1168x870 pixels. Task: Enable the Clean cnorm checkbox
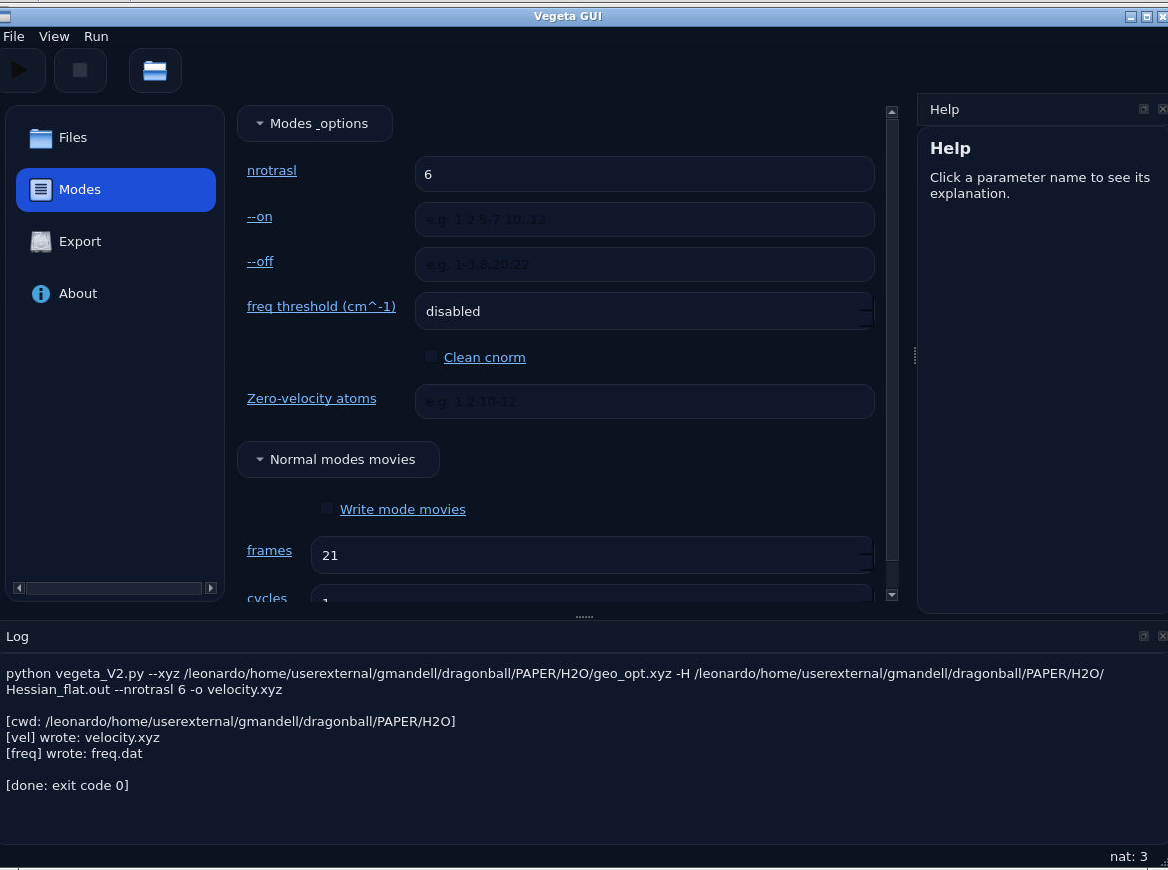pos(431,357)
